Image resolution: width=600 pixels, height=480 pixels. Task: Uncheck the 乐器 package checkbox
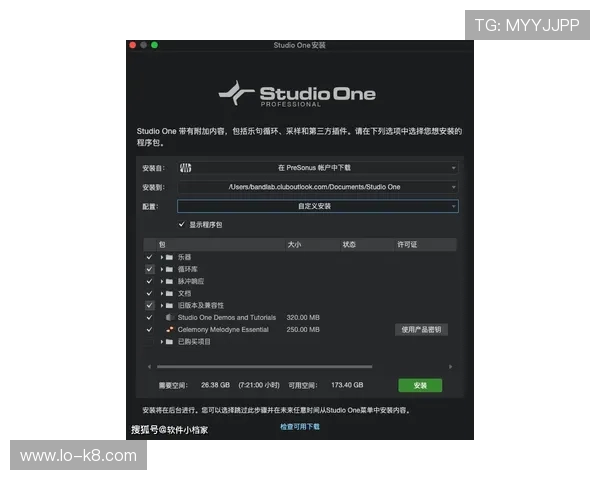pyautogui.click(x=150, y=257)
